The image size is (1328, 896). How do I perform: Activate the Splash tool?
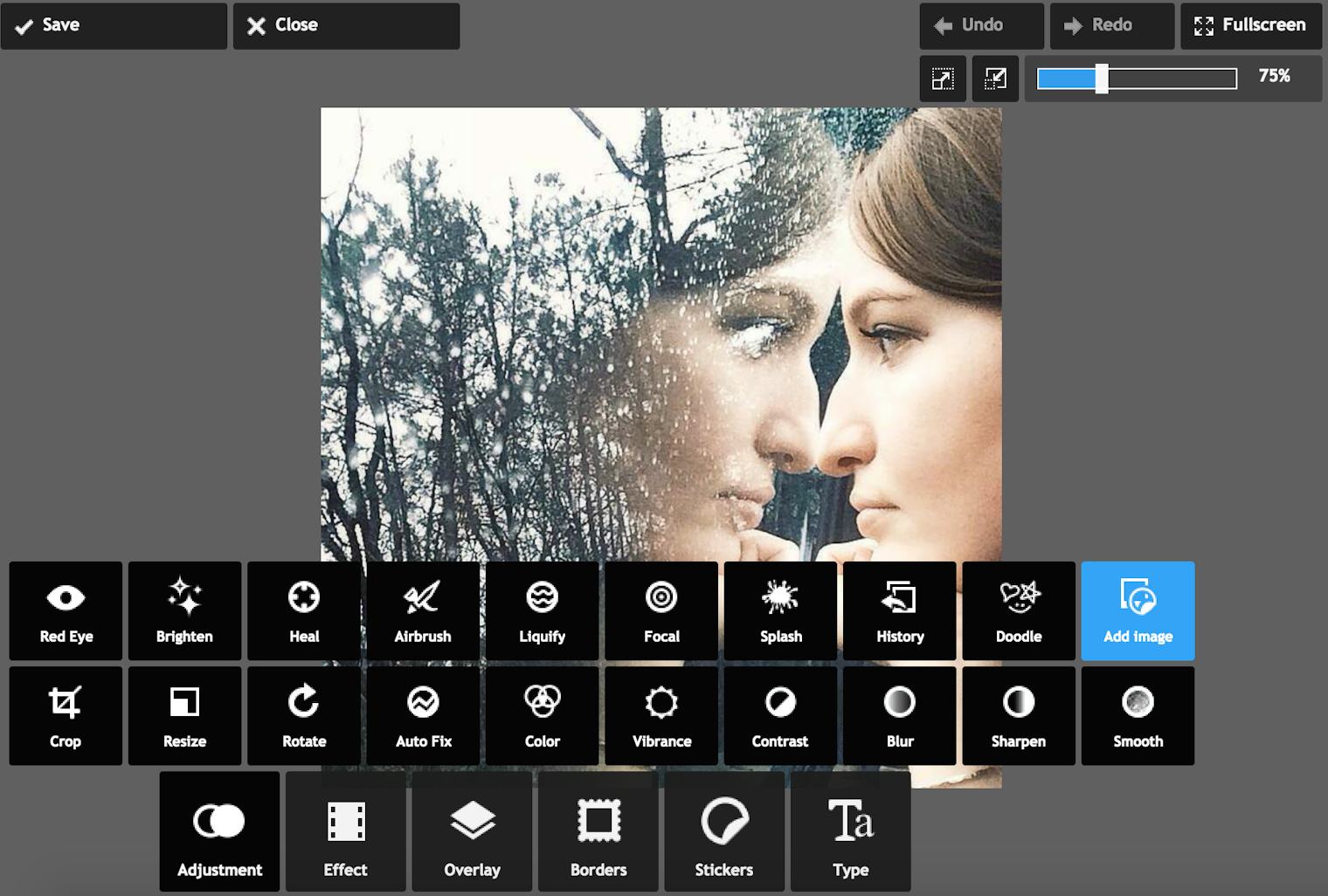coord(780,611)
